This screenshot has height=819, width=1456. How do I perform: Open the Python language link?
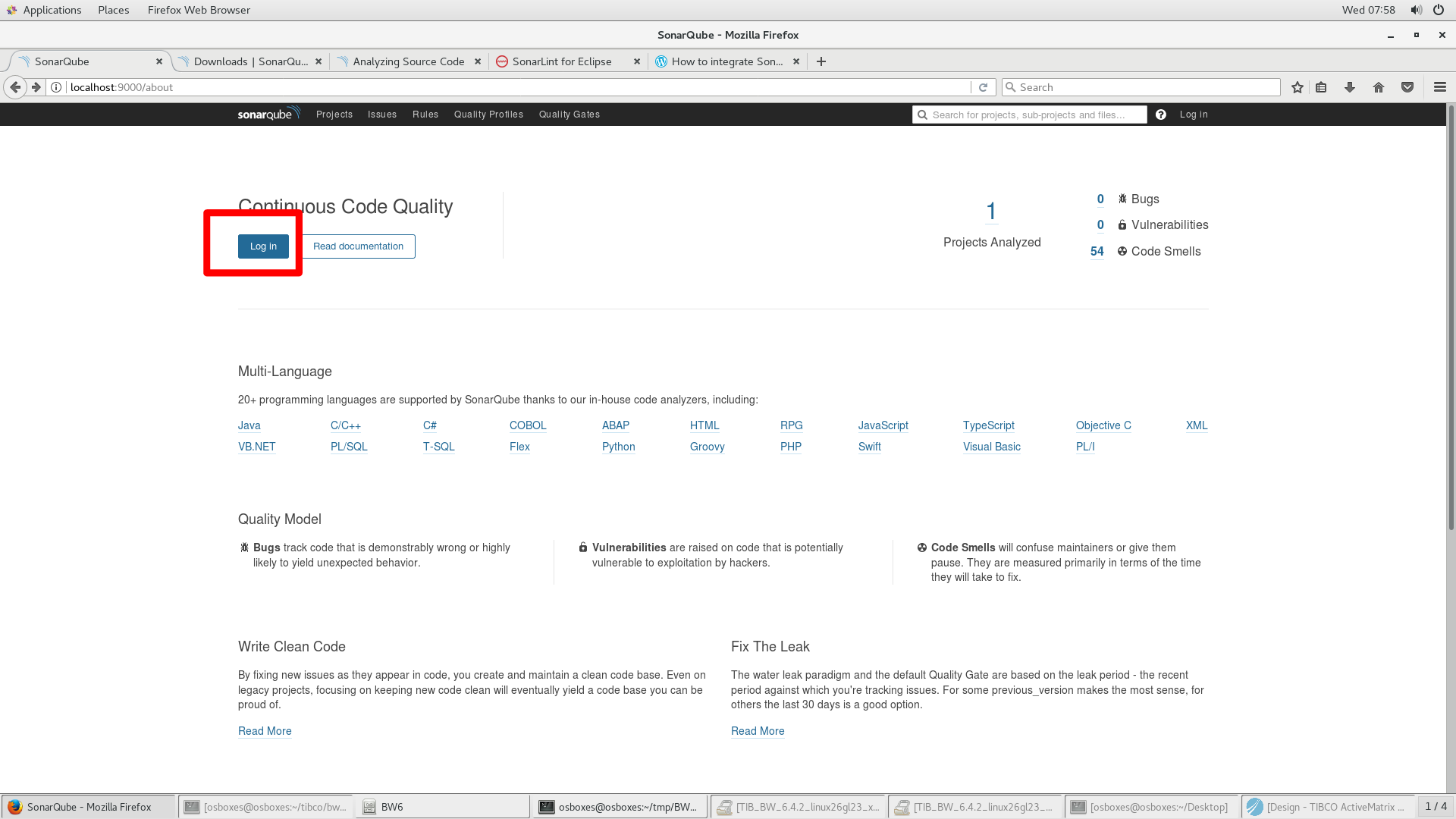[x=619, y=447]
